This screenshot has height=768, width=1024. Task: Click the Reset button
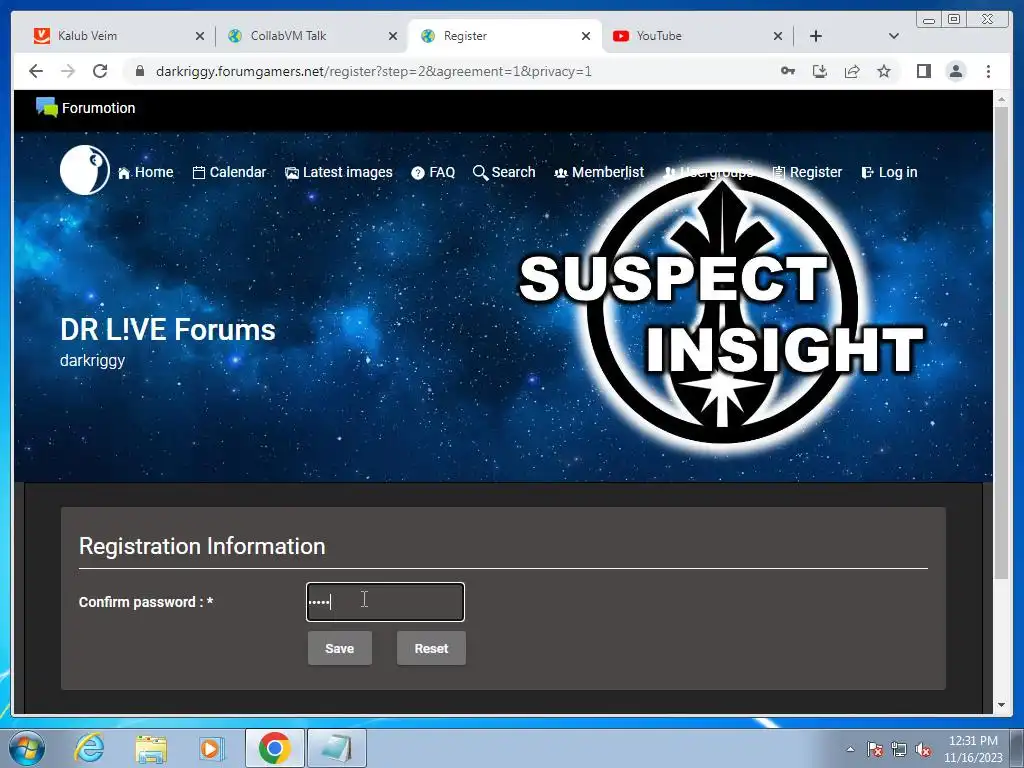[x=431, y=648]
